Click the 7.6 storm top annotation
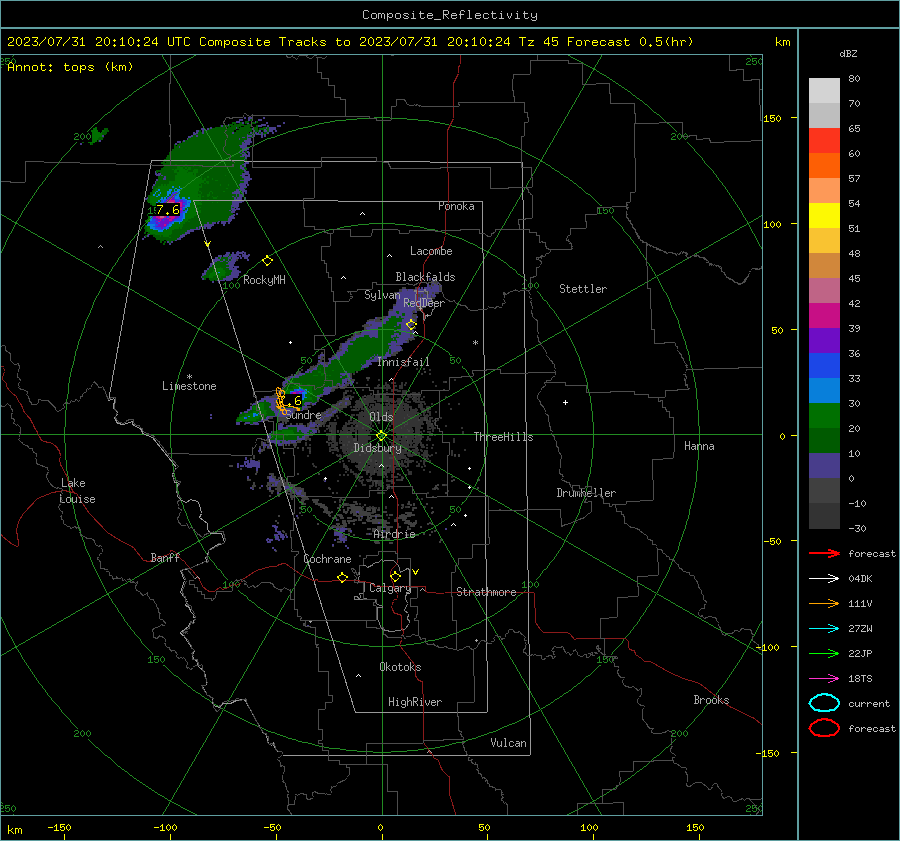This screenshot has height=841, width=900. point(168,210)
